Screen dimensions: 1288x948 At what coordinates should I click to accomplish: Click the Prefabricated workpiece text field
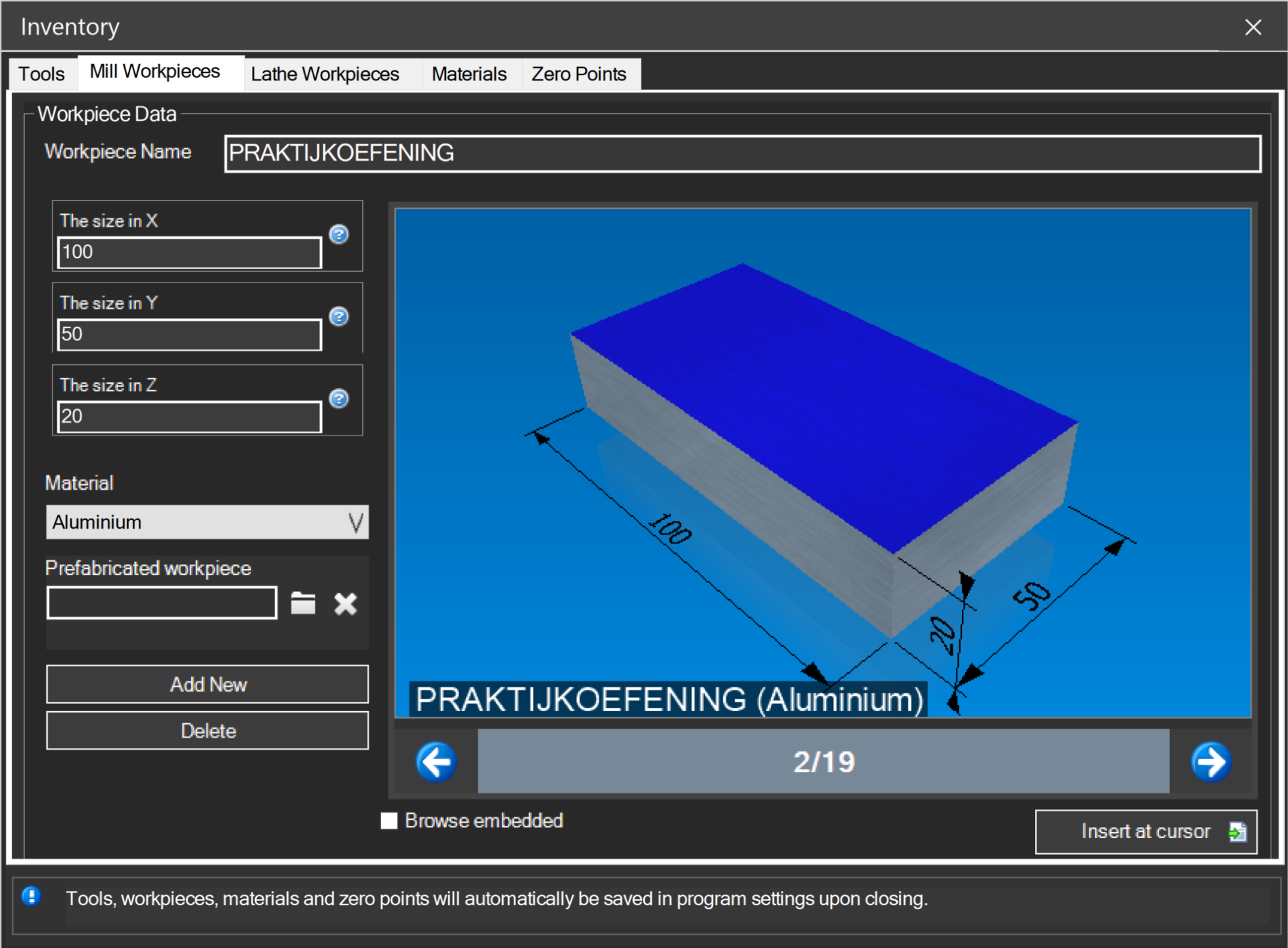162,602
